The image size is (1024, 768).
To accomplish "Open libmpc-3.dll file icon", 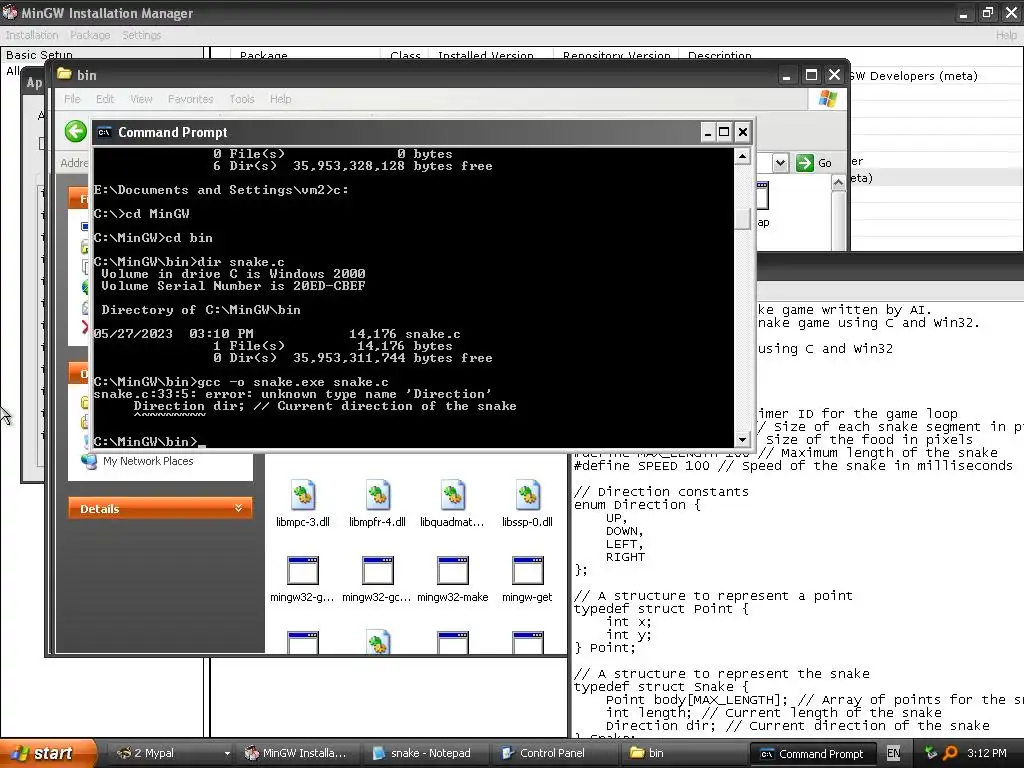I will point(302,496).
